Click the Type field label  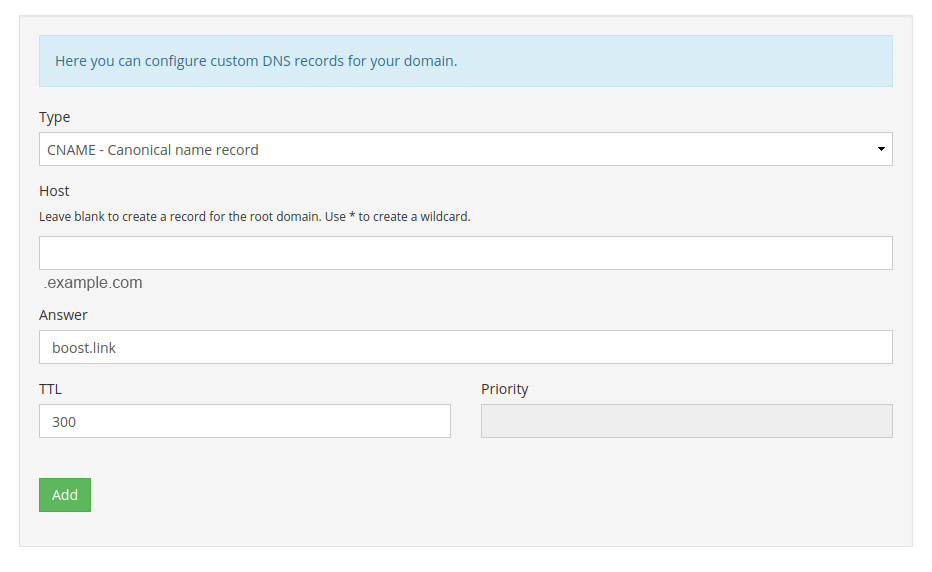(x=55, y=117)
